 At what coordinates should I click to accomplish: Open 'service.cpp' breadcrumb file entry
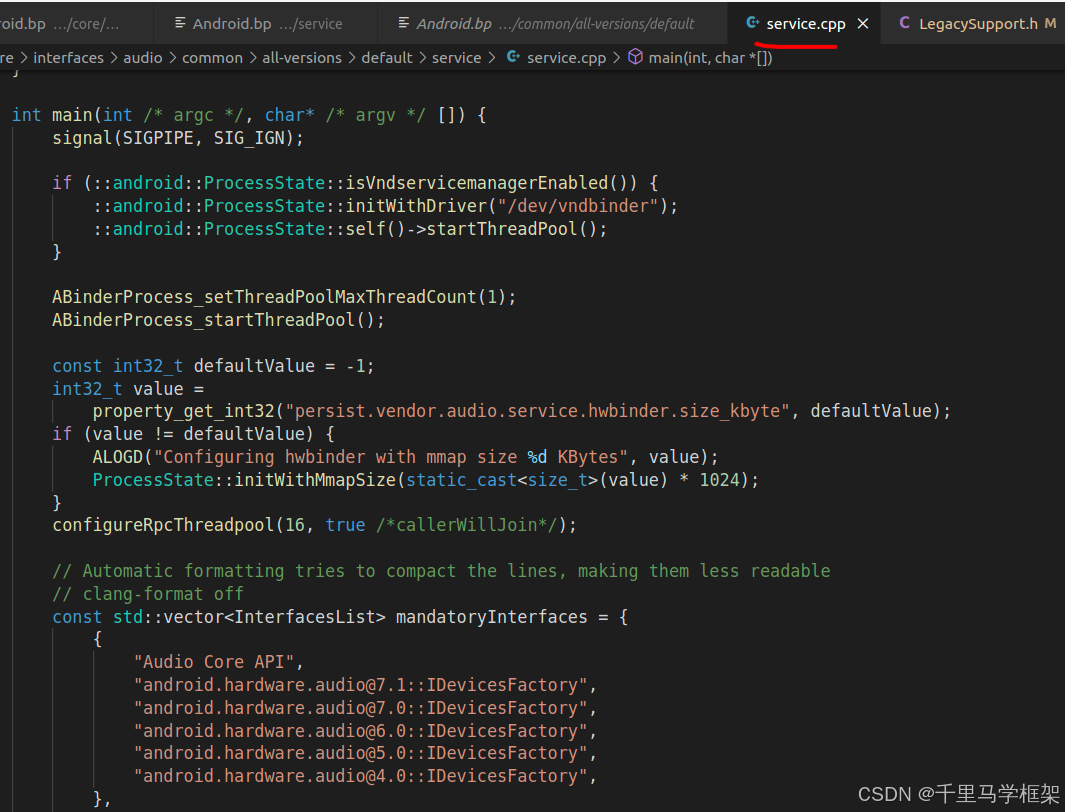566,58
